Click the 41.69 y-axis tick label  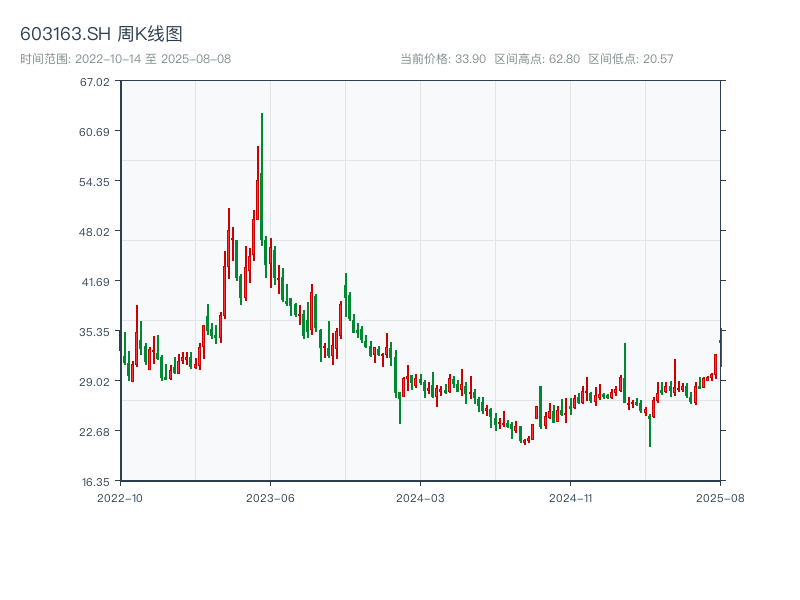94,283
